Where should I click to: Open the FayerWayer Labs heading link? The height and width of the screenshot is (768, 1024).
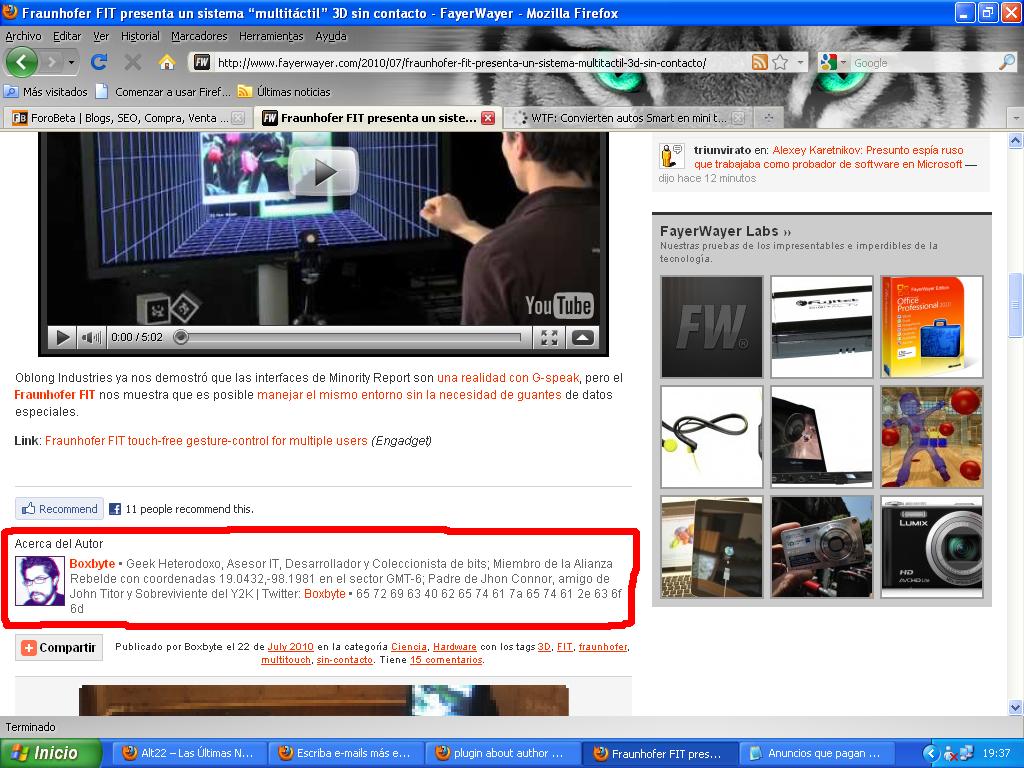tap(725, 231)
